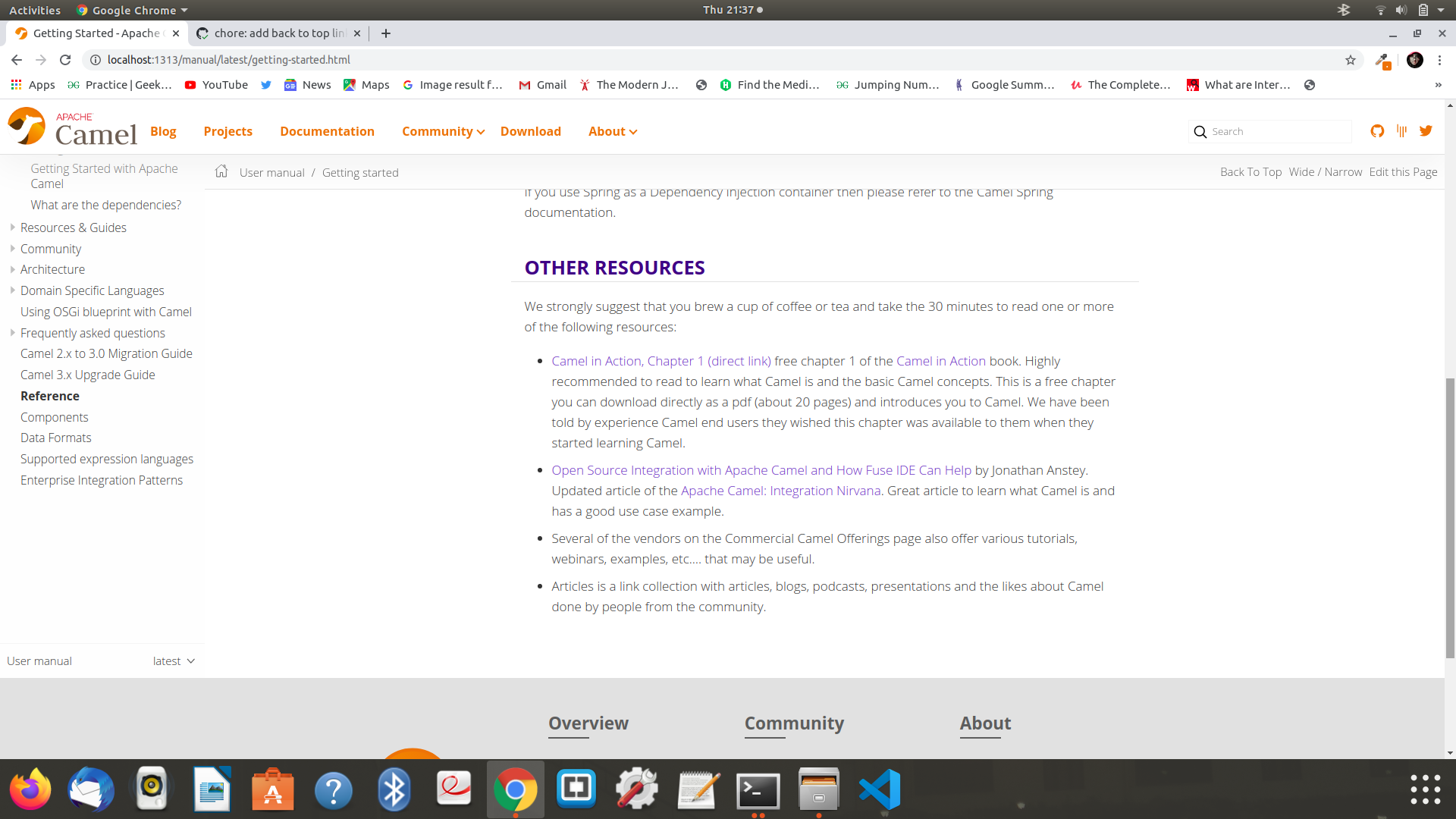
Task: Toggle the Wide / Narrow layout
Action: [1325, 172]
